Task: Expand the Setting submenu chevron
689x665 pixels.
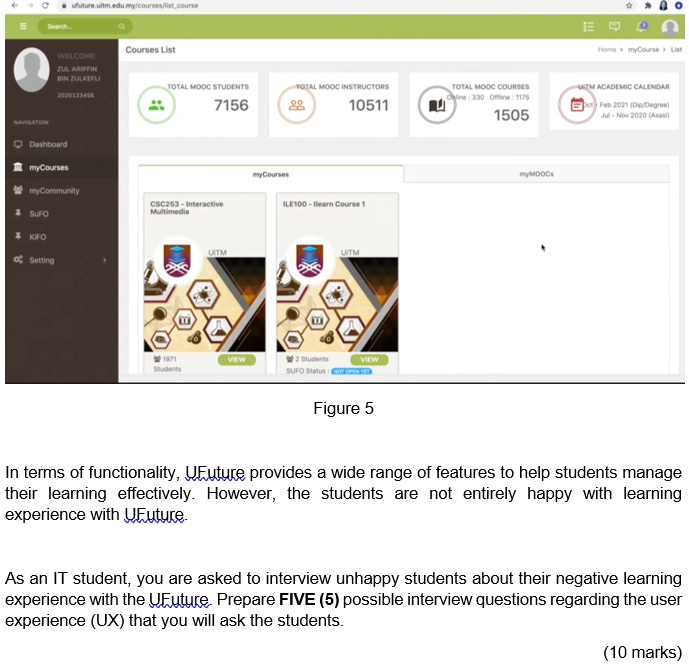Action: click(x=105, y=260)
